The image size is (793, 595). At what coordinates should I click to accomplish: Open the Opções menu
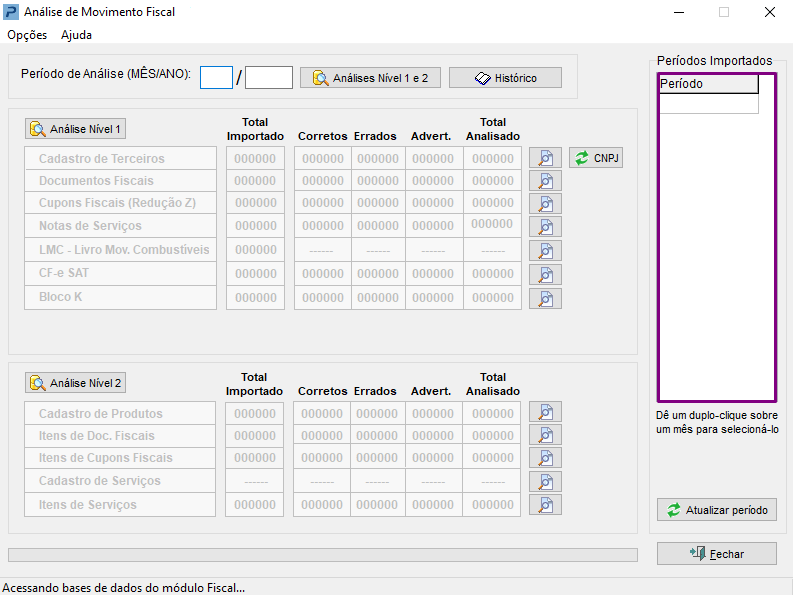(27, 35)
